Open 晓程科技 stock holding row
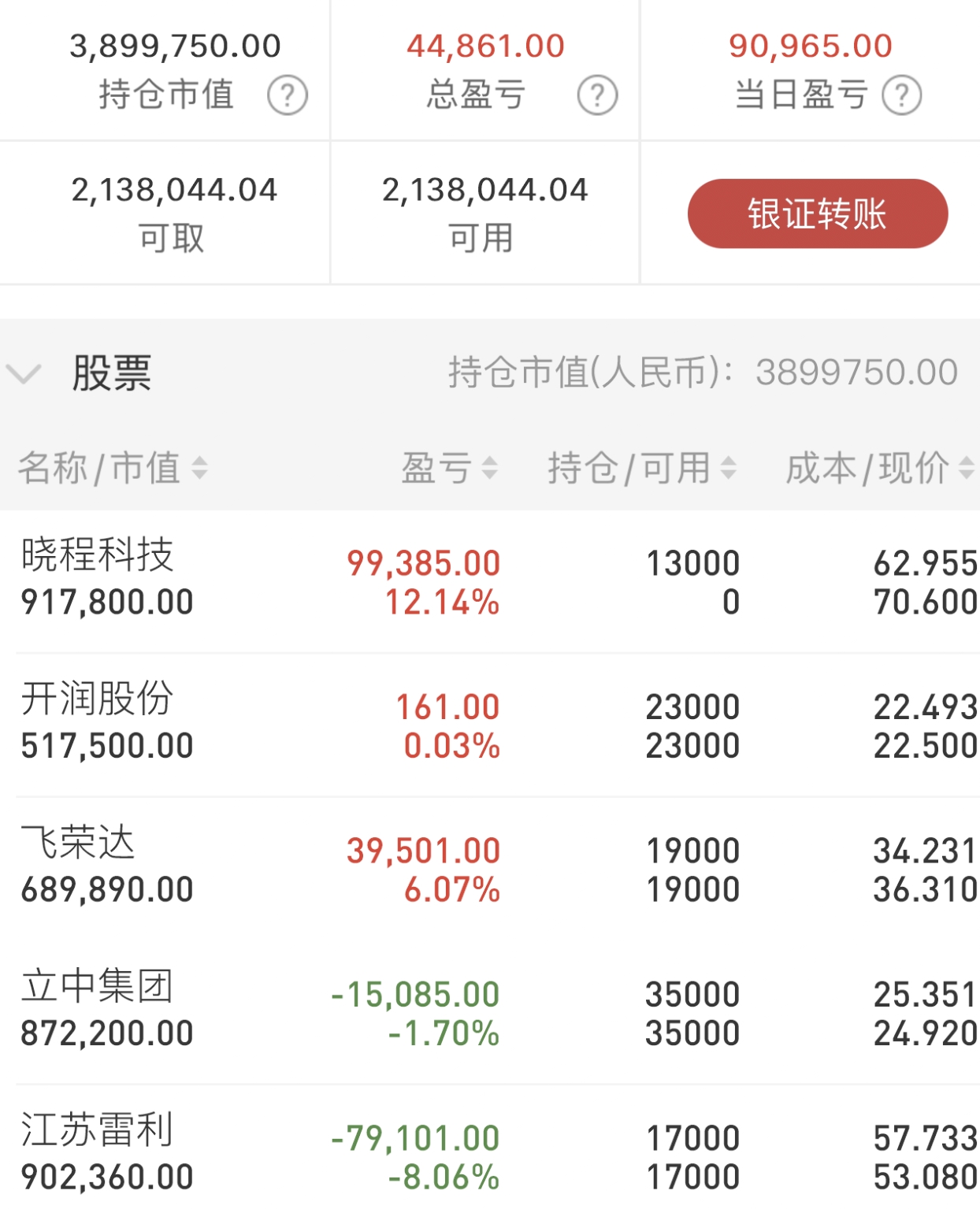The width and height of the screenshot is (980, 1209). tap(490, 581)
